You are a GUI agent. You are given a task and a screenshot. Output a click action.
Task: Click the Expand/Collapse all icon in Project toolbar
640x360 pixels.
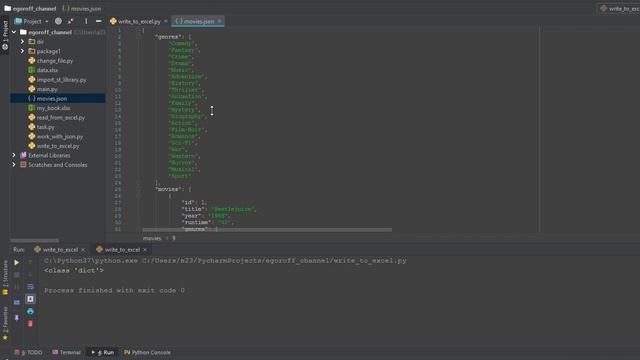pos(71,21)
